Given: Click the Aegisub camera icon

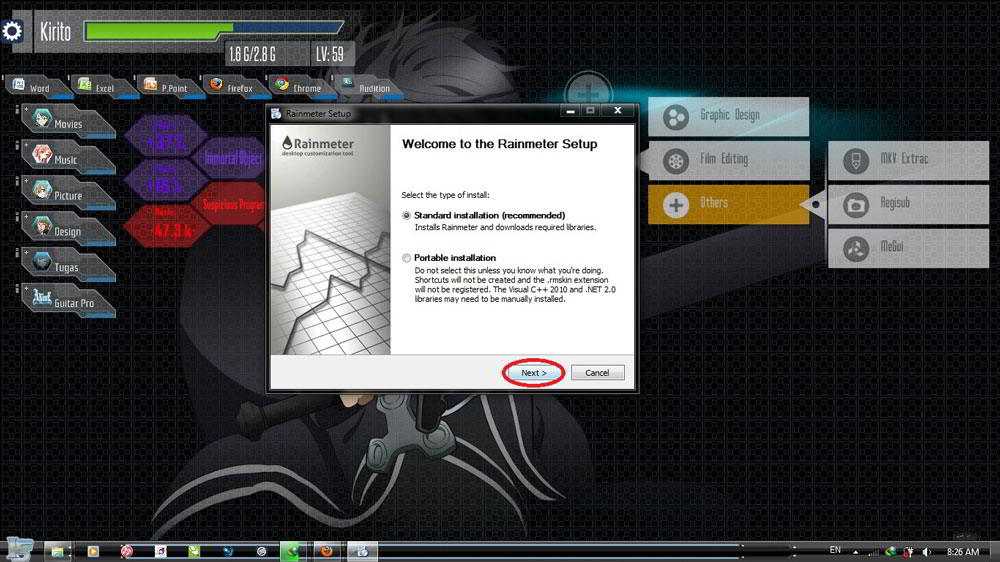Looking at the screenshot, I should click(x=855, y=204).
